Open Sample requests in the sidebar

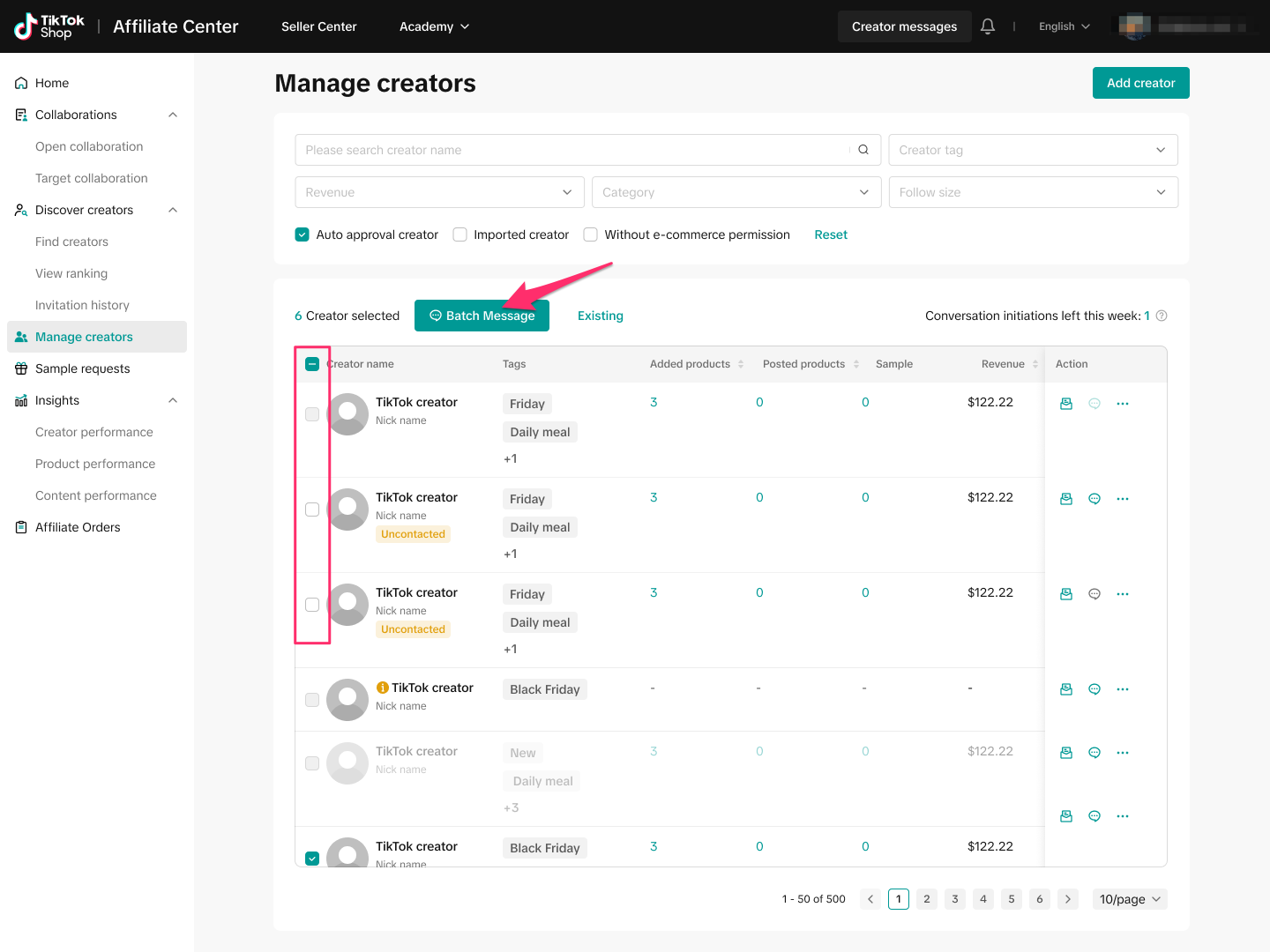click(83, 368)
